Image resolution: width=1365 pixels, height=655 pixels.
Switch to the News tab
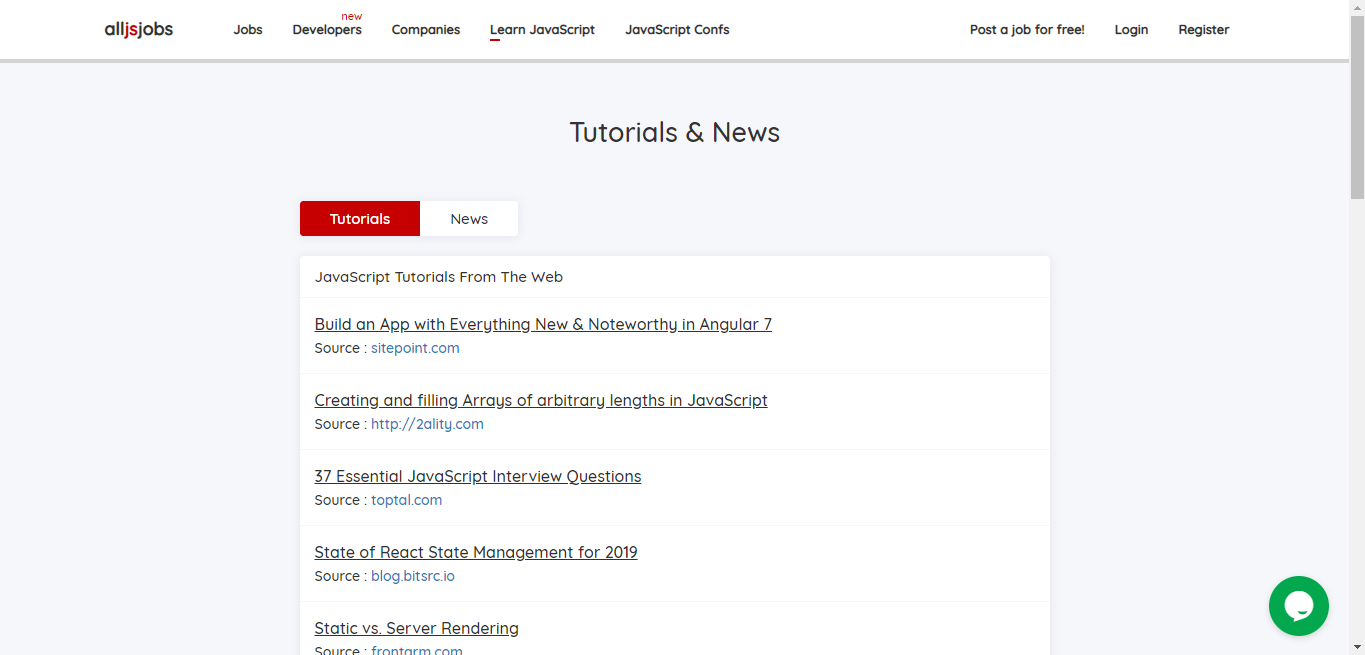tap(469, 218)
